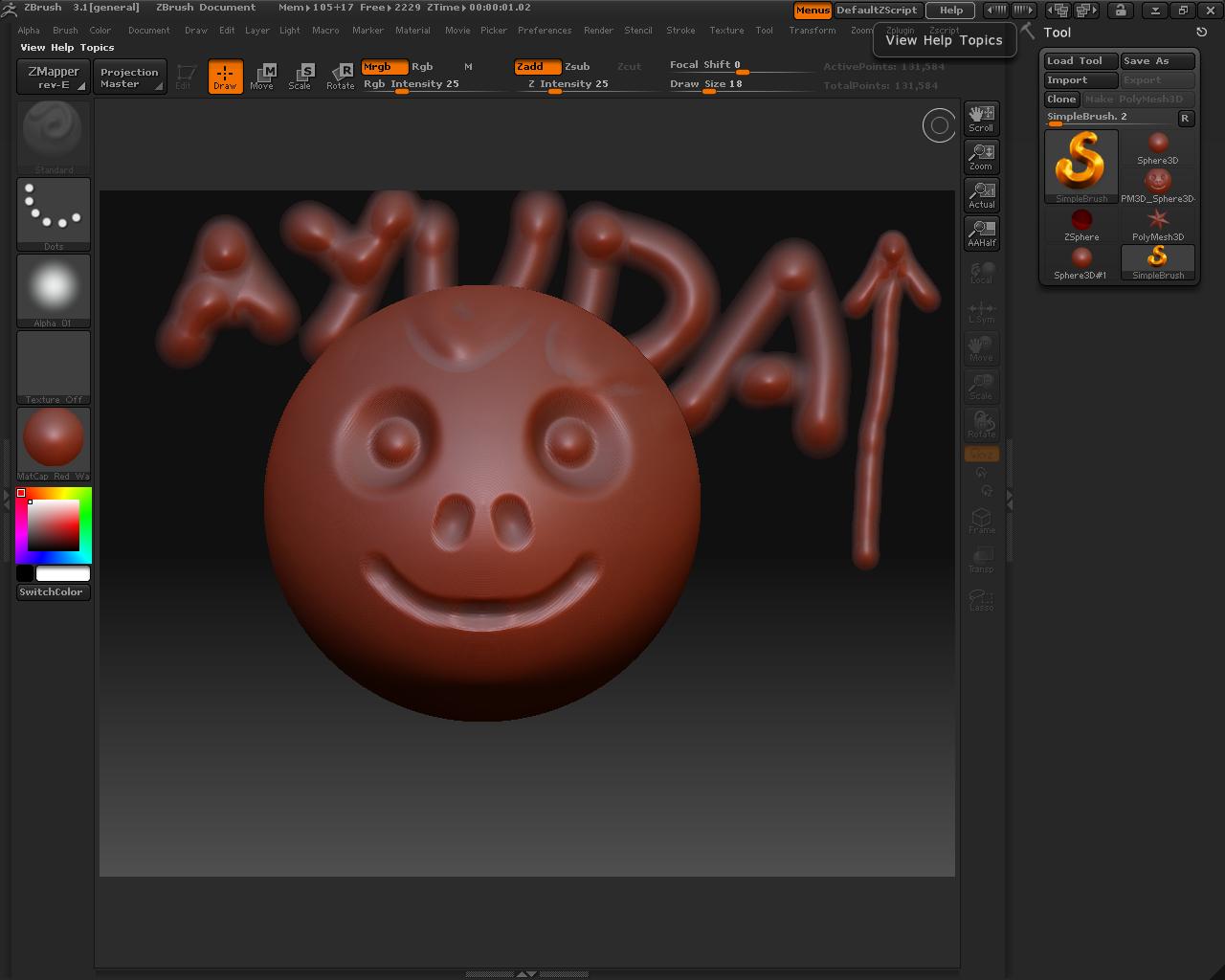
Task: Open the Alpha menu
Action: 29,31
